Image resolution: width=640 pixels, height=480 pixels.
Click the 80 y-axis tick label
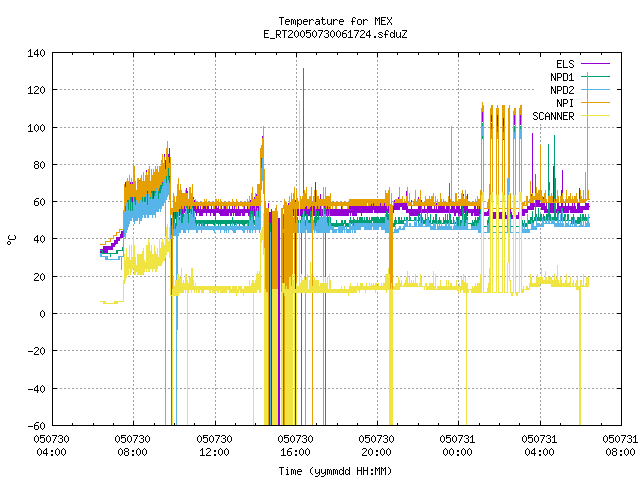(39, 165)
